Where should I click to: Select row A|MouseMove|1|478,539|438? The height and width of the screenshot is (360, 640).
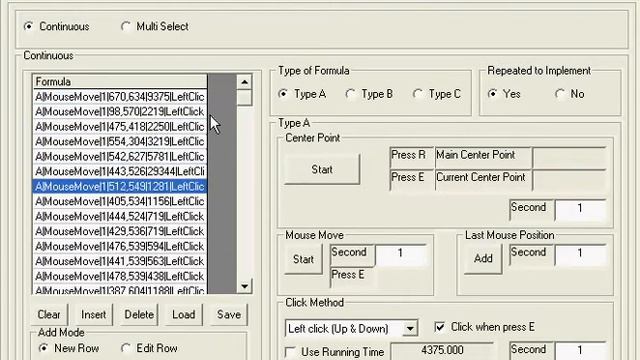pyautogui.click(x=120, y=276)
